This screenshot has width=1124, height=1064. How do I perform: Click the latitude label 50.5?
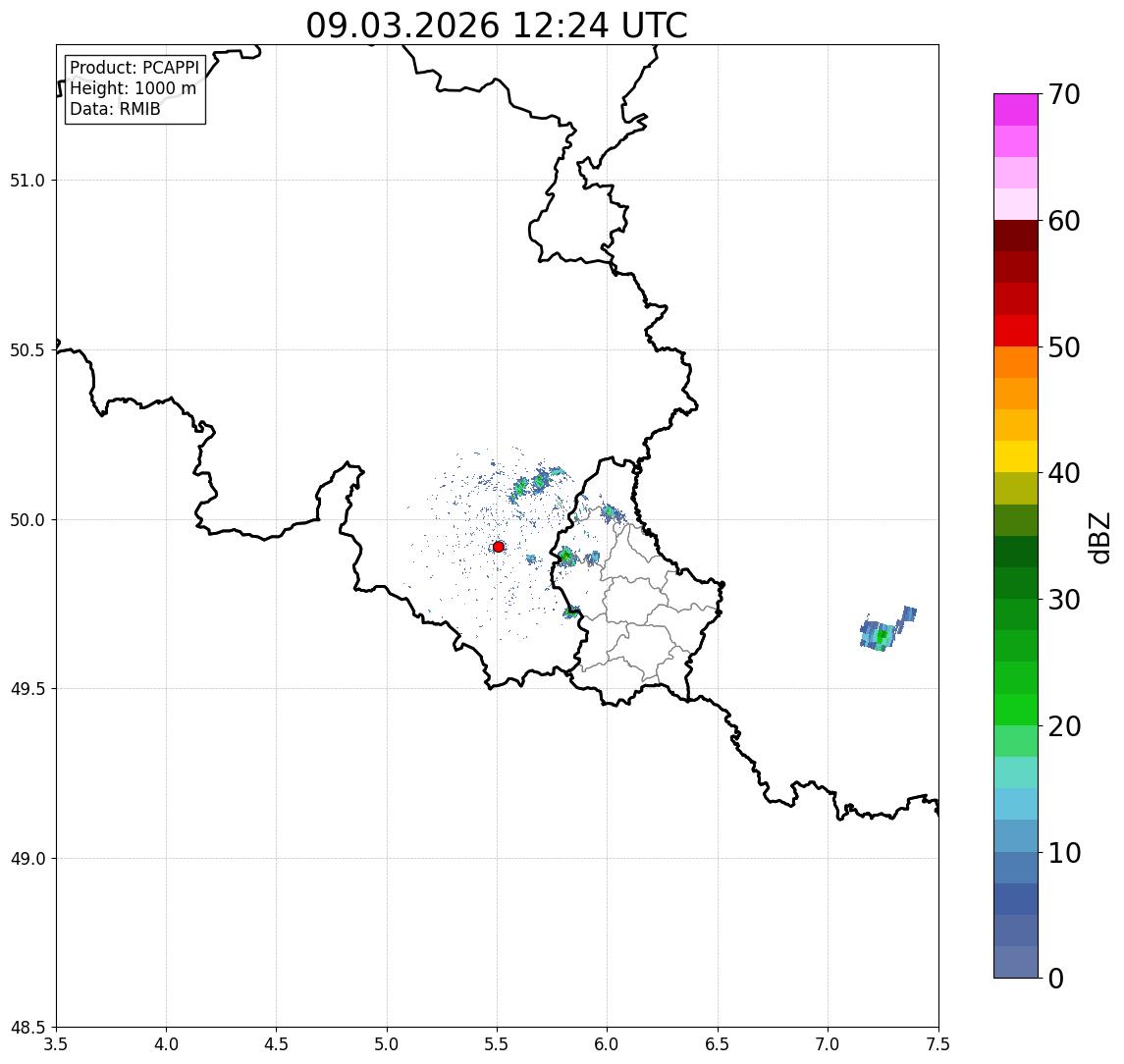[x=27, y=350]
